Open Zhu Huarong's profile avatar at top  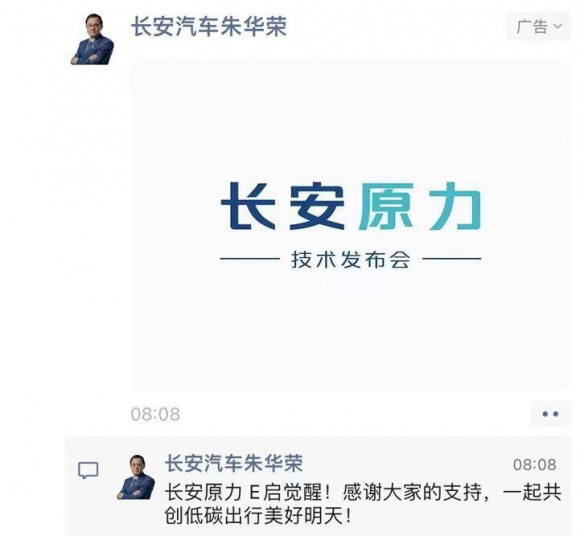[x=93, y=39]
